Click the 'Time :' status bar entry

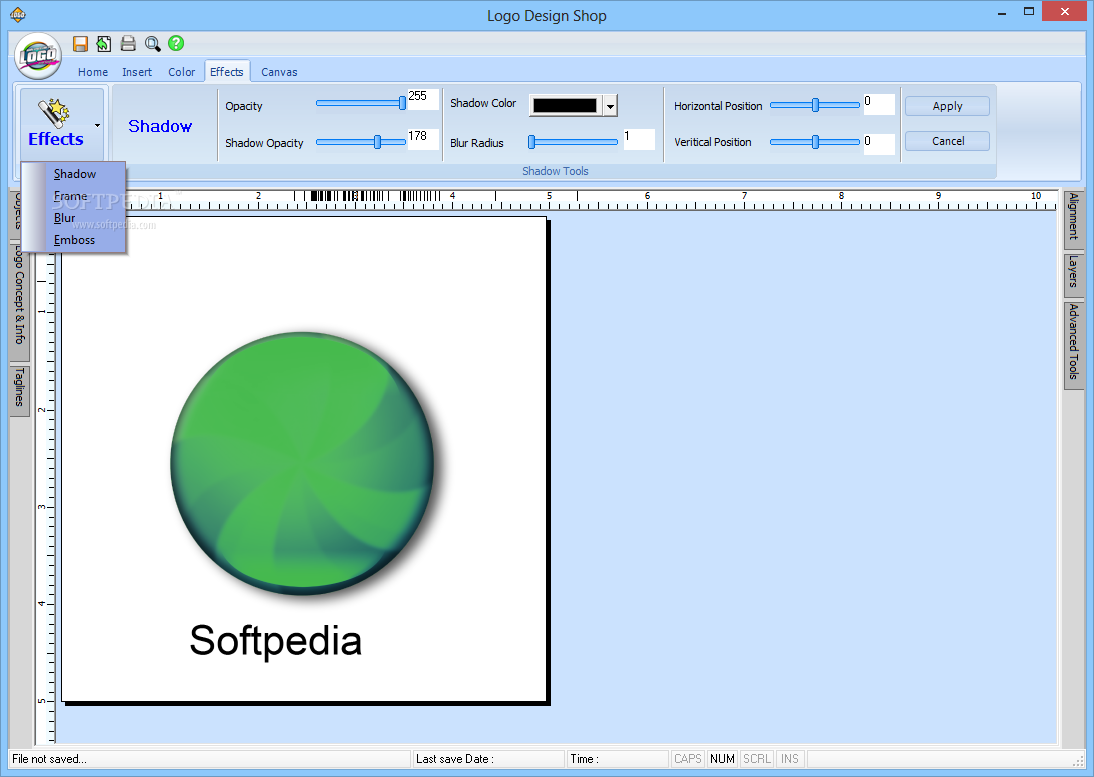584,759
